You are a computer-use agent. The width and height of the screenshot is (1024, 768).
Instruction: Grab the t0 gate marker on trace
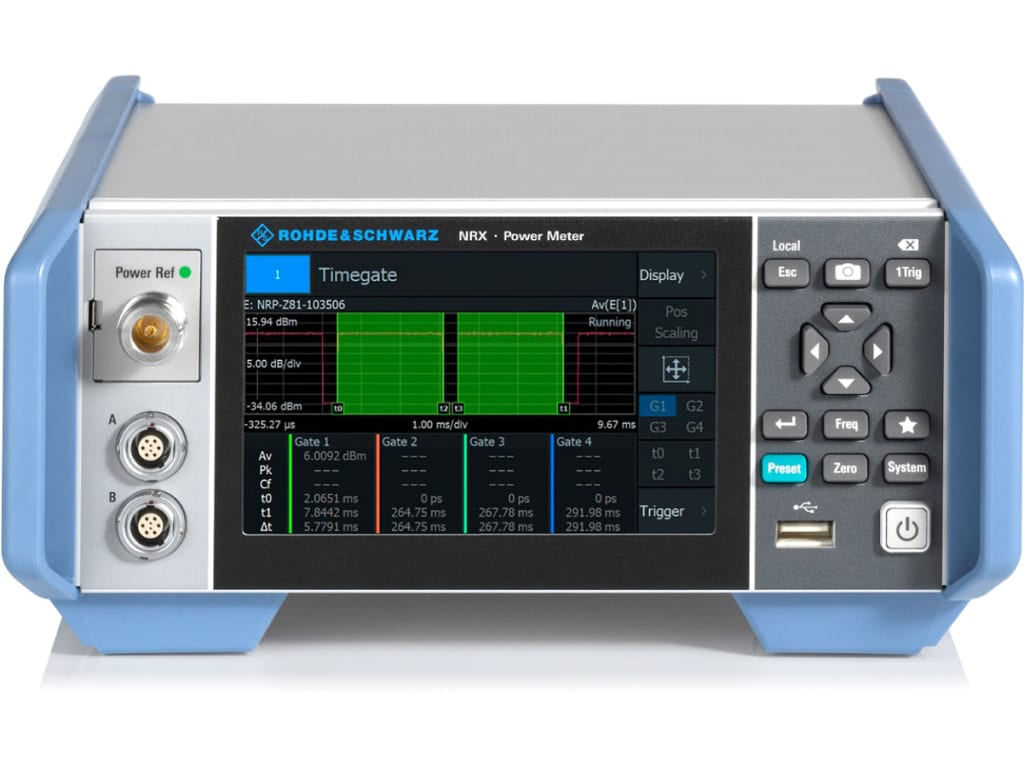338,408
